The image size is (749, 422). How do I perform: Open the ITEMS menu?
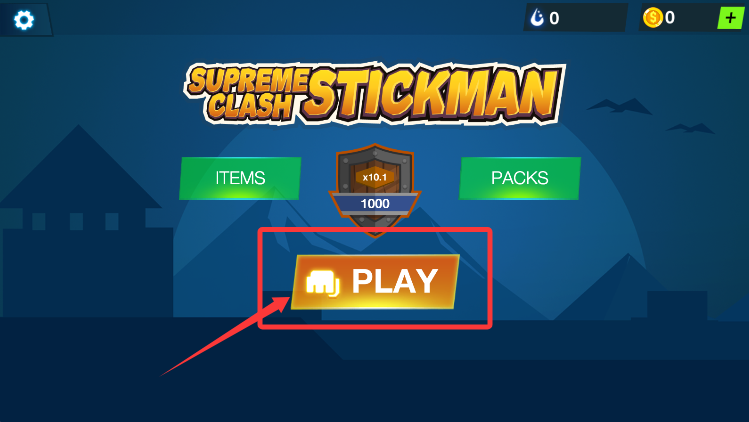tap(240, 178)
